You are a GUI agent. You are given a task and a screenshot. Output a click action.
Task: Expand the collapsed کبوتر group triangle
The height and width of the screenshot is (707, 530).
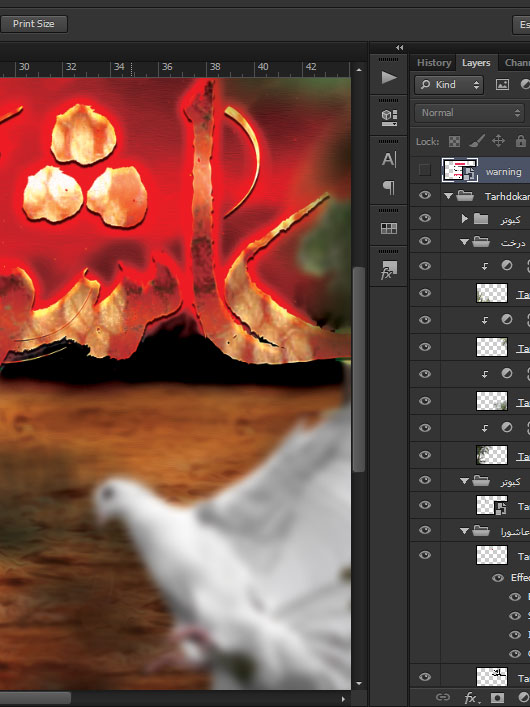tap(465, 219)
